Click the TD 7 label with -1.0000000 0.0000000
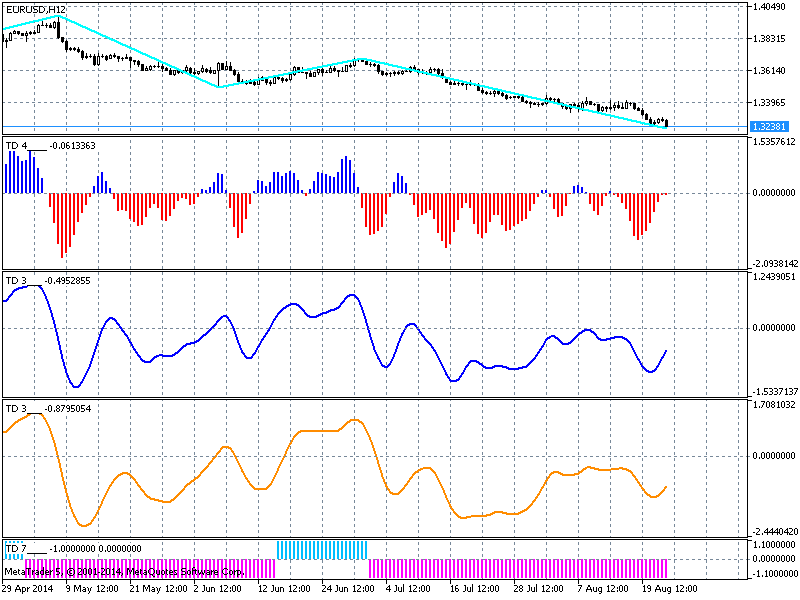The height and width of the screenshot is (600, 800). (x=73, y=549)
